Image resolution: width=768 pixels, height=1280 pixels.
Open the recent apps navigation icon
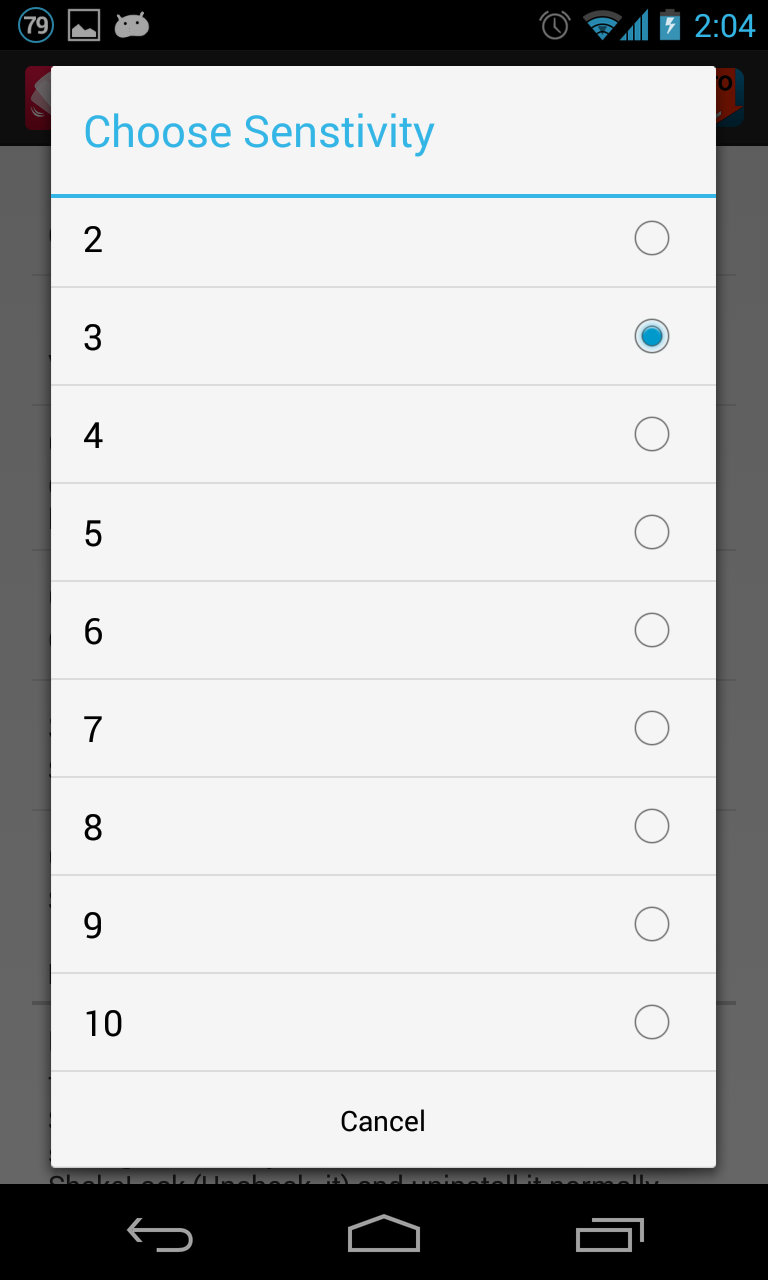coord(609,1234)
